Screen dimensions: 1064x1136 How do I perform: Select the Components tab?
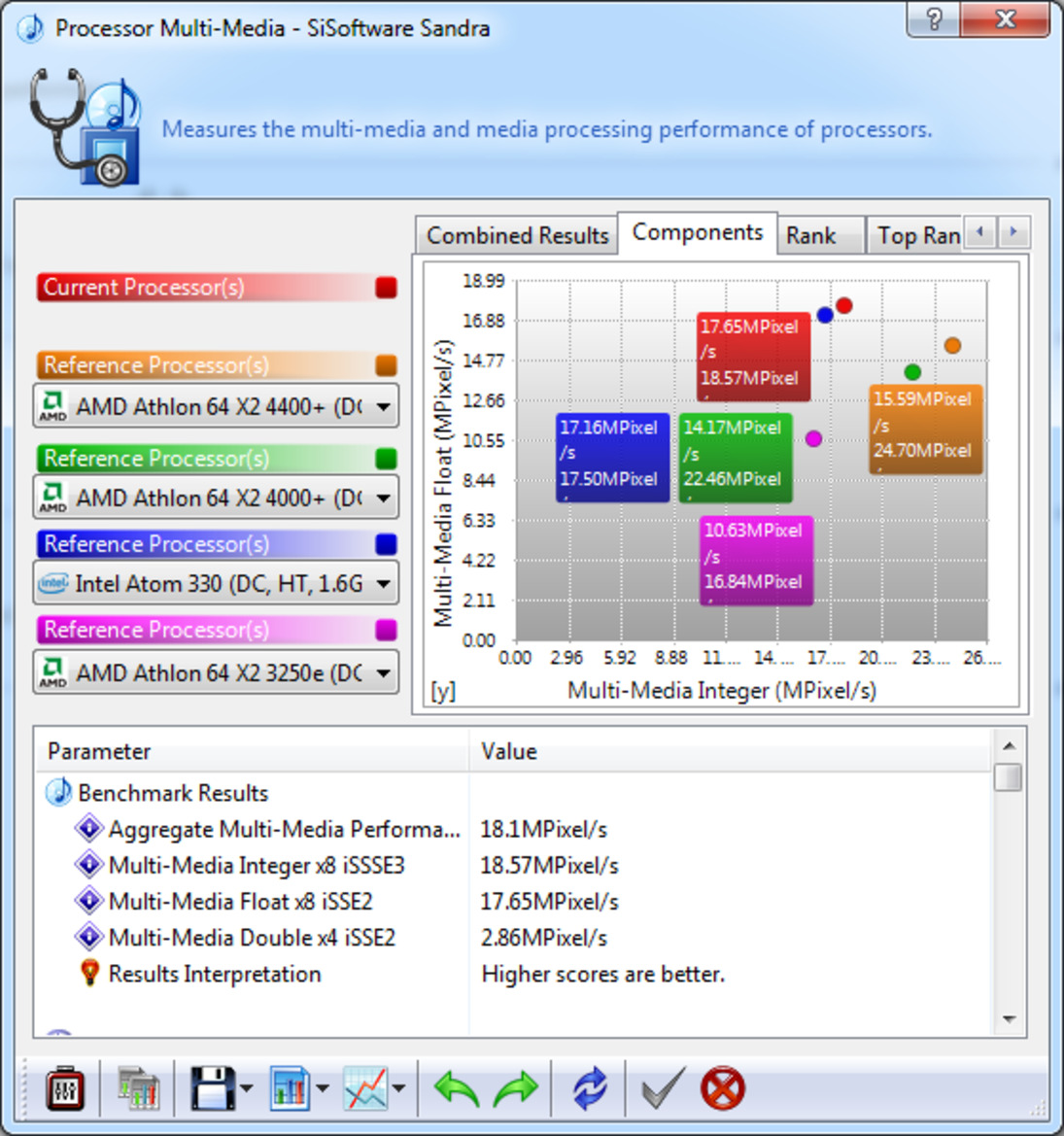[698, 232]
